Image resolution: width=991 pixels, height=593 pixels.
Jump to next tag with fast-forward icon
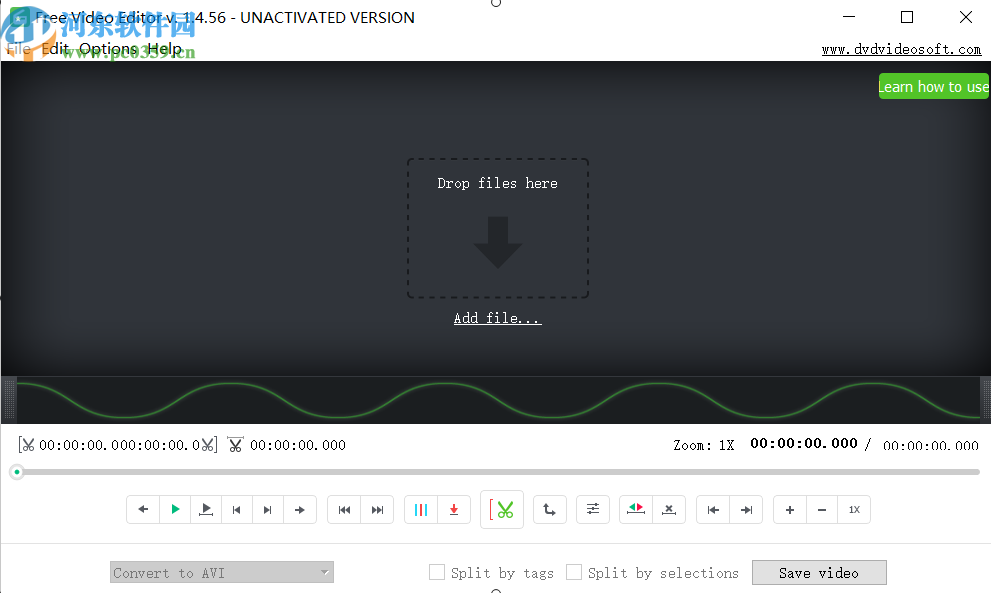pyautogui.click(x=377, y=510)
